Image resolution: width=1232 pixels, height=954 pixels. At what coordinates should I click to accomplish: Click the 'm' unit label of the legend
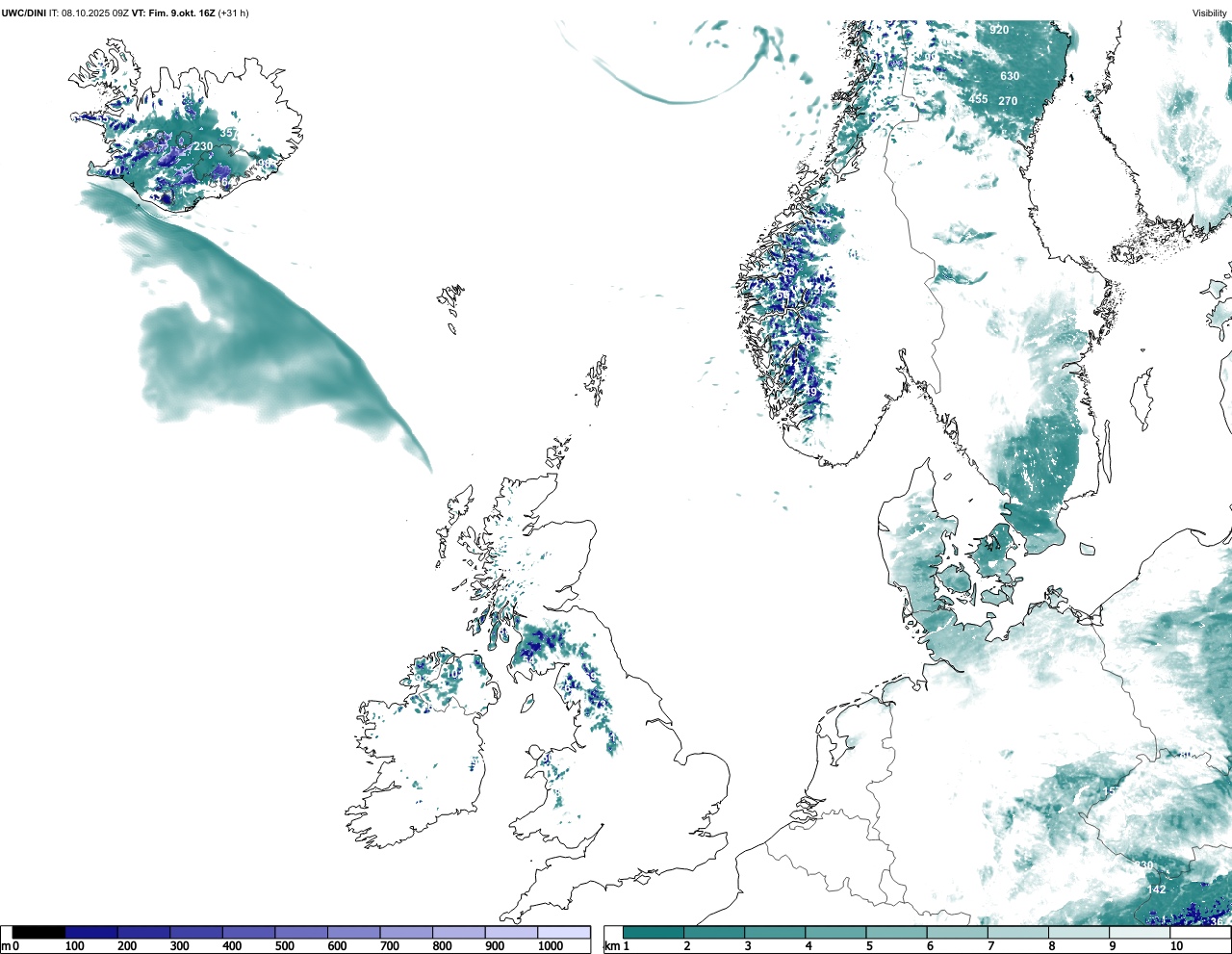click(x=5, y=946)
